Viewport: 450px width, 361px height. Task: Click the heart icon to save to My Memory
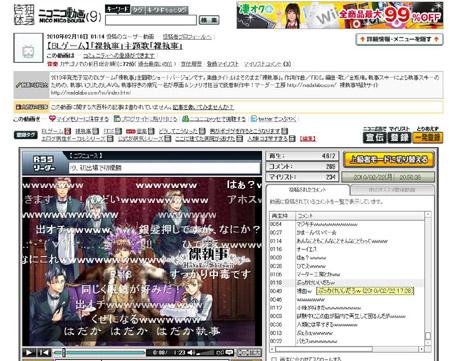pos(52,118)
